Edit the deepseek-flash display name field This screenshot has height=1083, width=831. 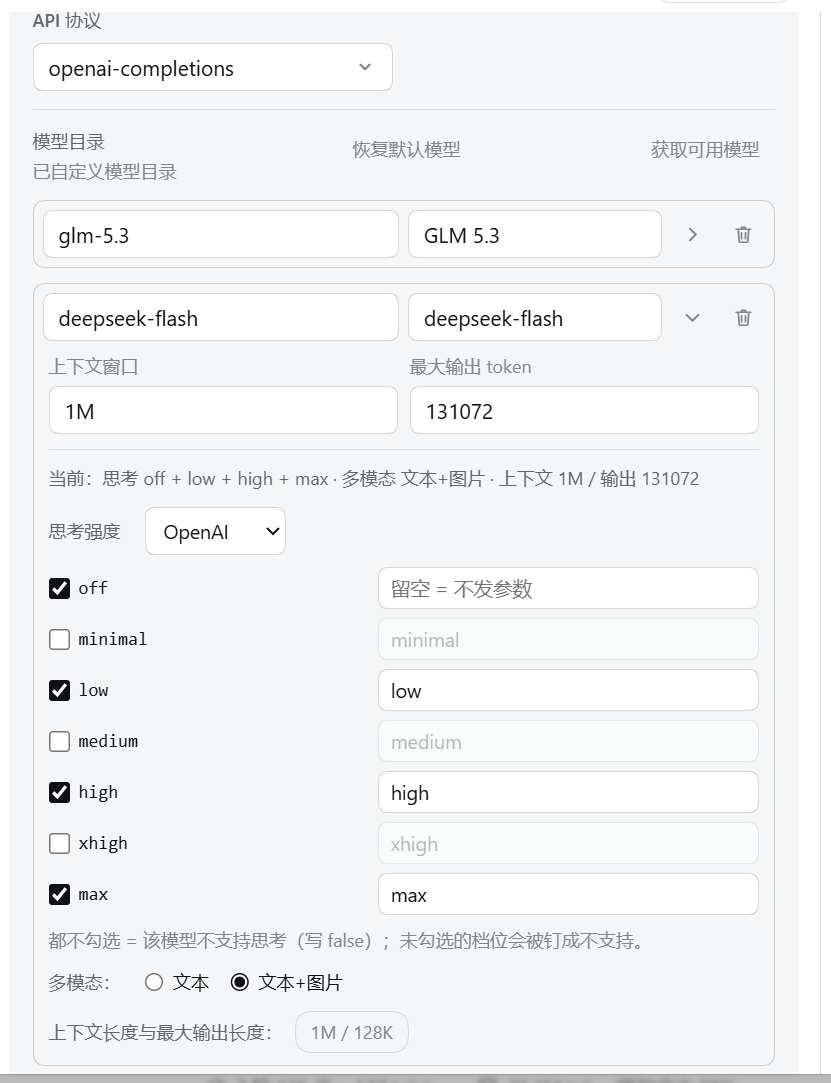[x=535, y=317]
